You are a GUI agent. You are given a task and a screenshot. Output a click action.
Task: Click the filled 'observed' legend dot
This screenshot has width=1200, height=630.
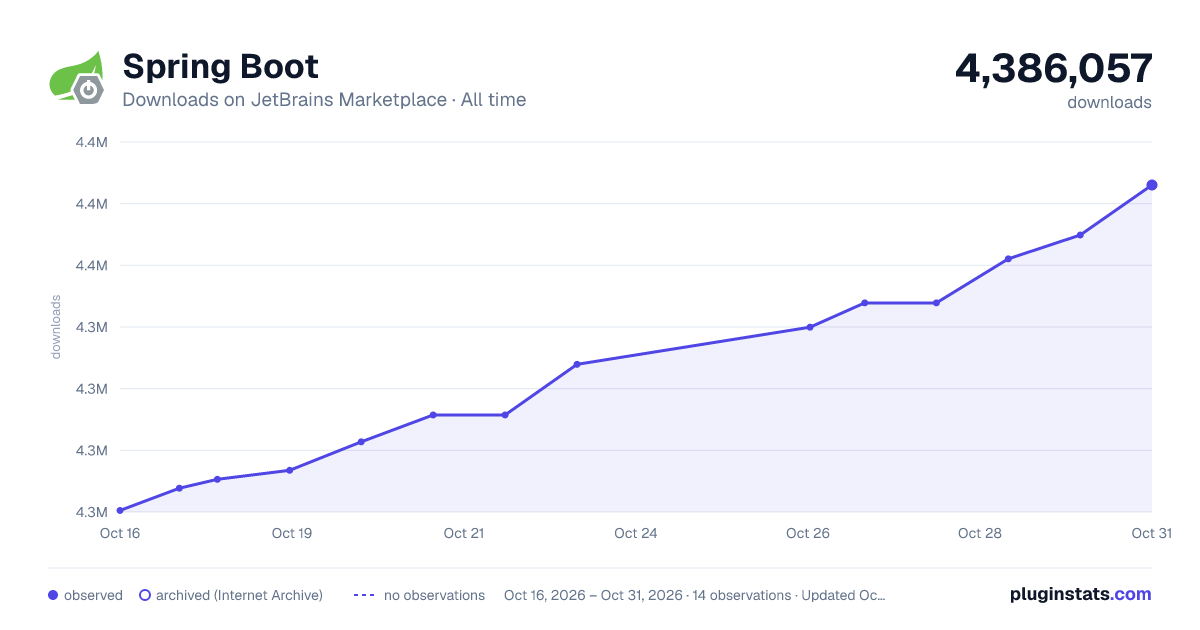click(x=53, y=595)
